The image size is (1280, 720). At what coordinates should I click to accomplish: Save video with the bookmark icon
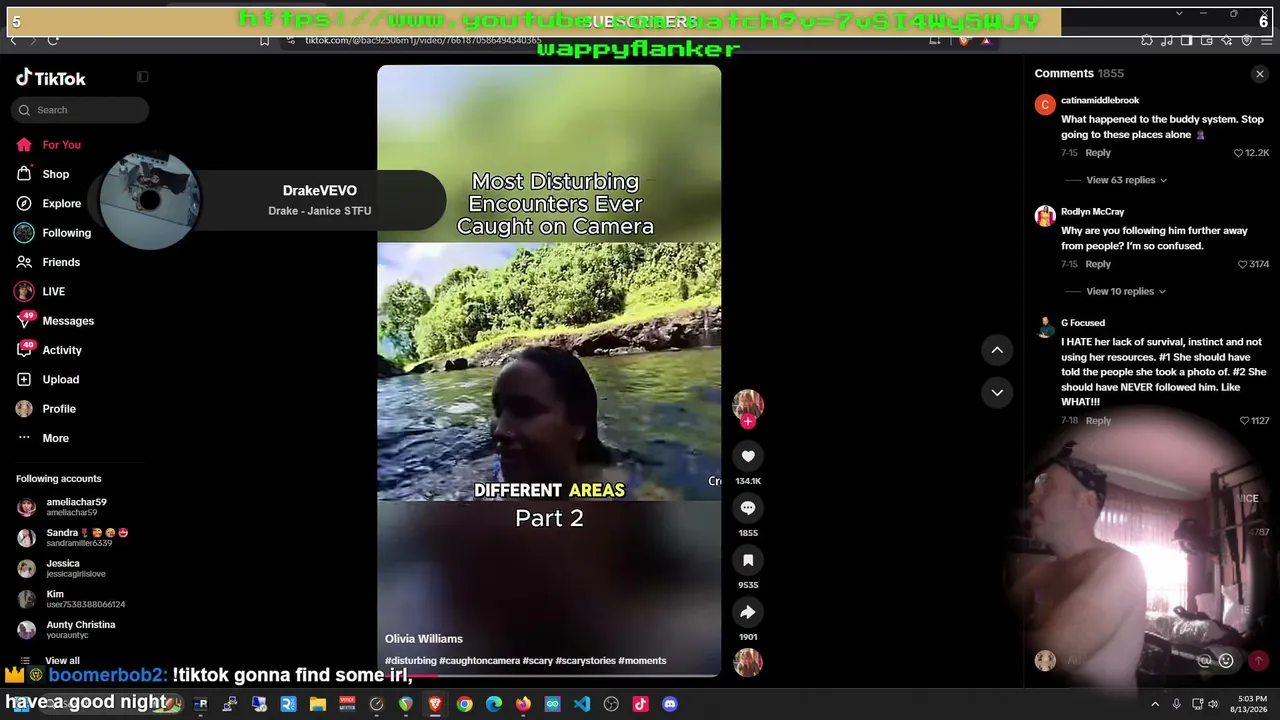pyautogui.click(x=748, y=560)
